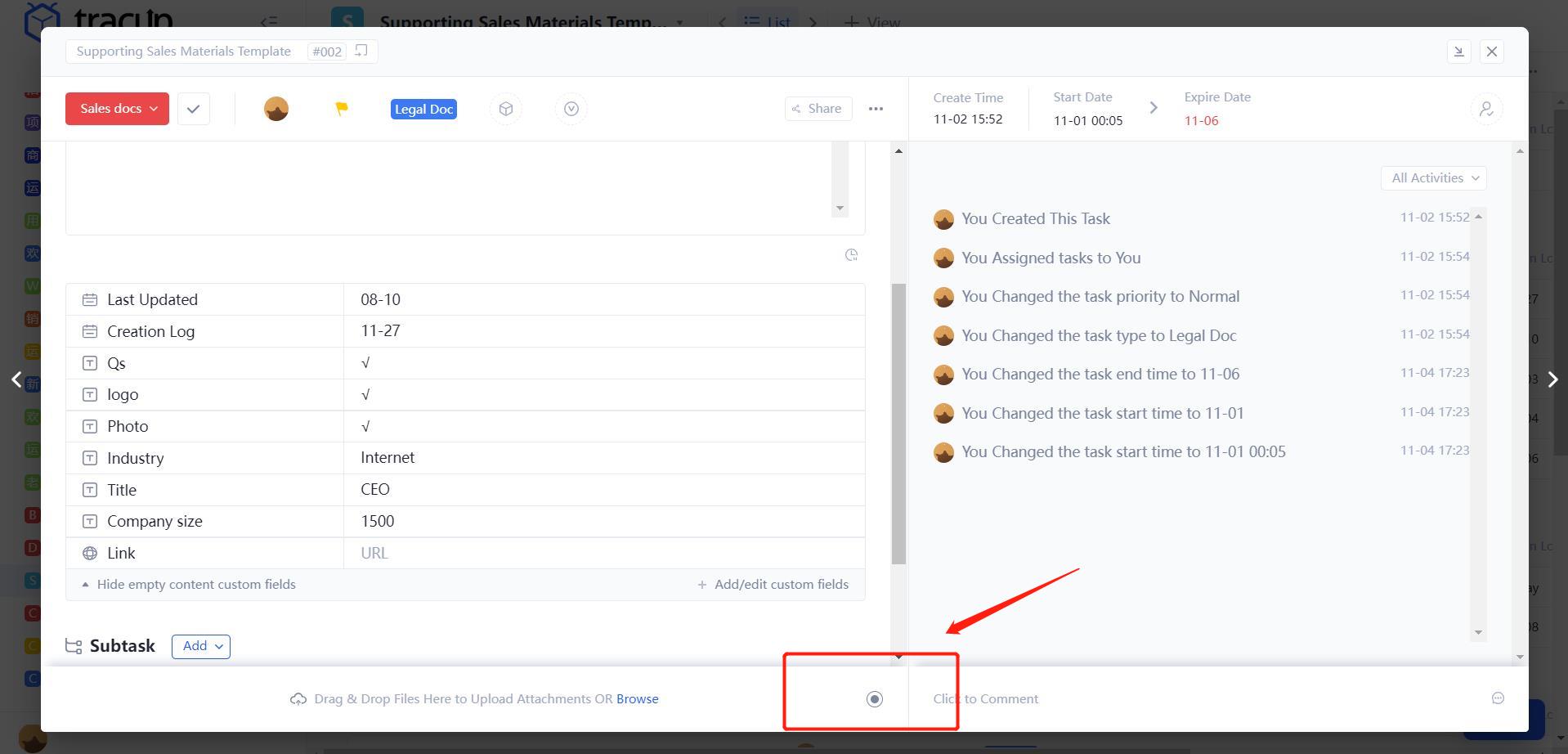The height and width of the screenshot is (754, 1568).
Task: Select 'You Changed the task end time to 11-06'
Action: 1100,375
